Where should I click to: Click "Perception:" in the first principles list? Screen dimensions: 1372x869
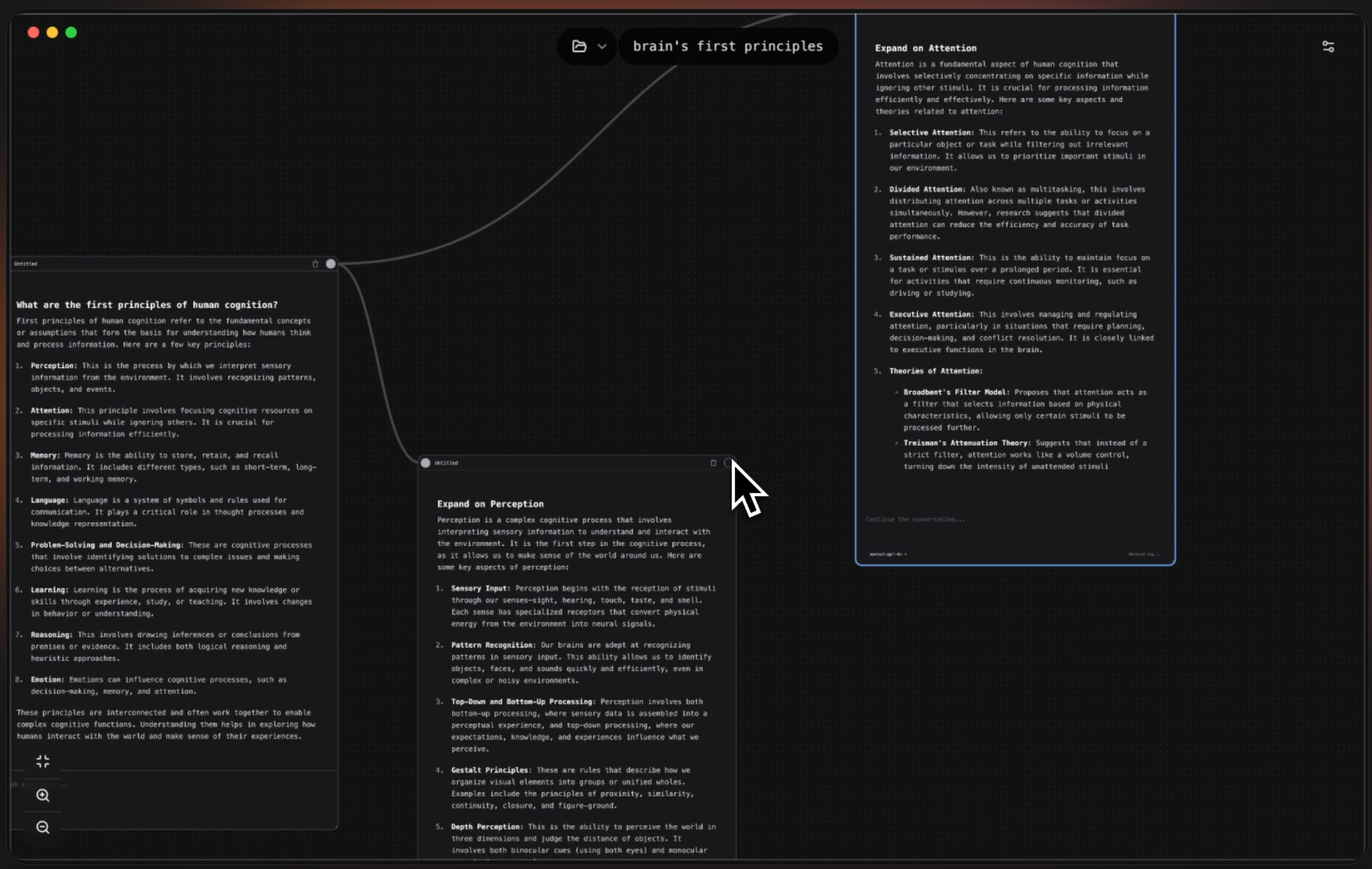pos(54,365)
